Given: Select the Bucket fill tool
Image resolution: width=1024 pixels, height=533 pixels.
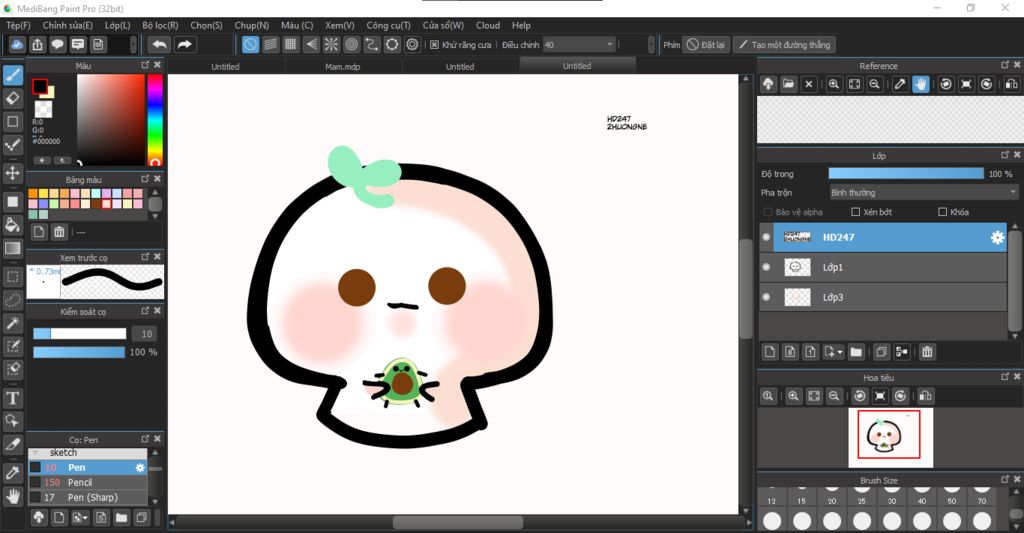Looking at the screenshot, I should pyautogui.click(x=12, y=225).
